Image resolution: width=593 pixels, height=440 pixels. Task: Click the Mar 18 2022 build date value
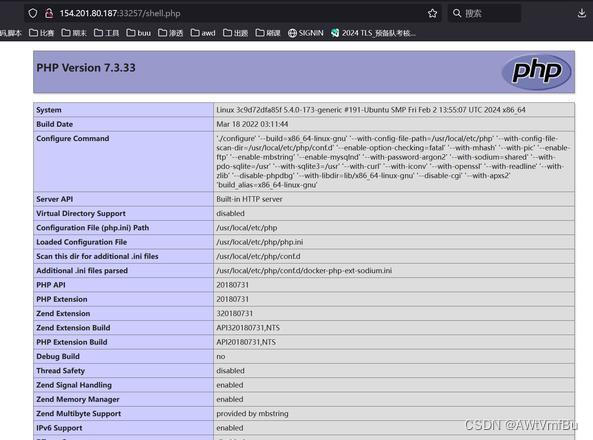click(252, 124)
